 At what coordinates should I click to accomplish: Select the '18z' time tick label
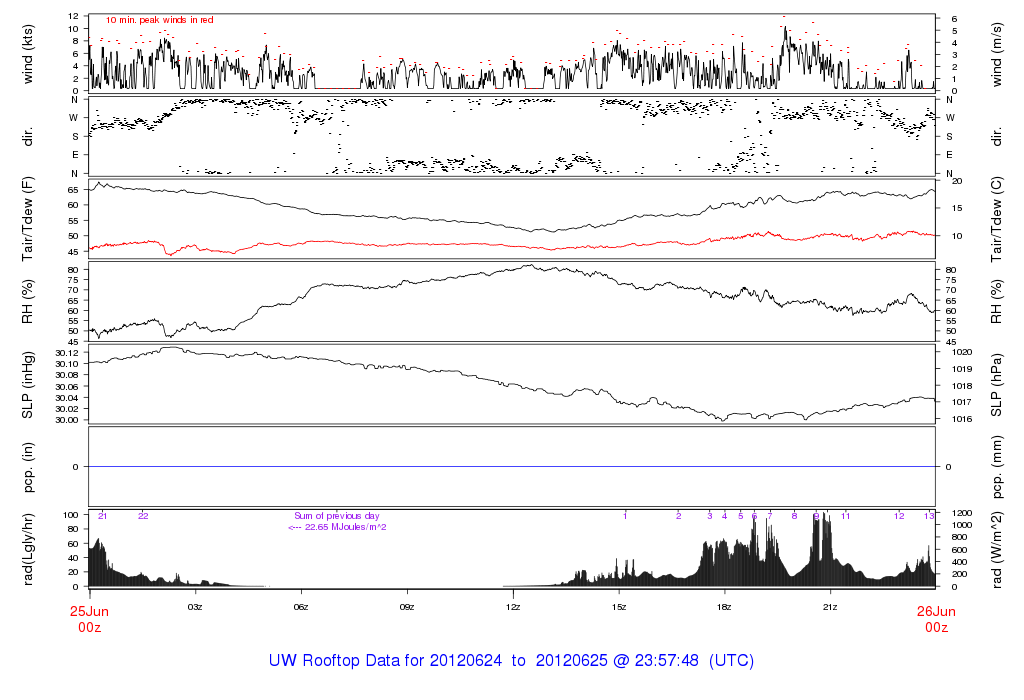point(724,607)
